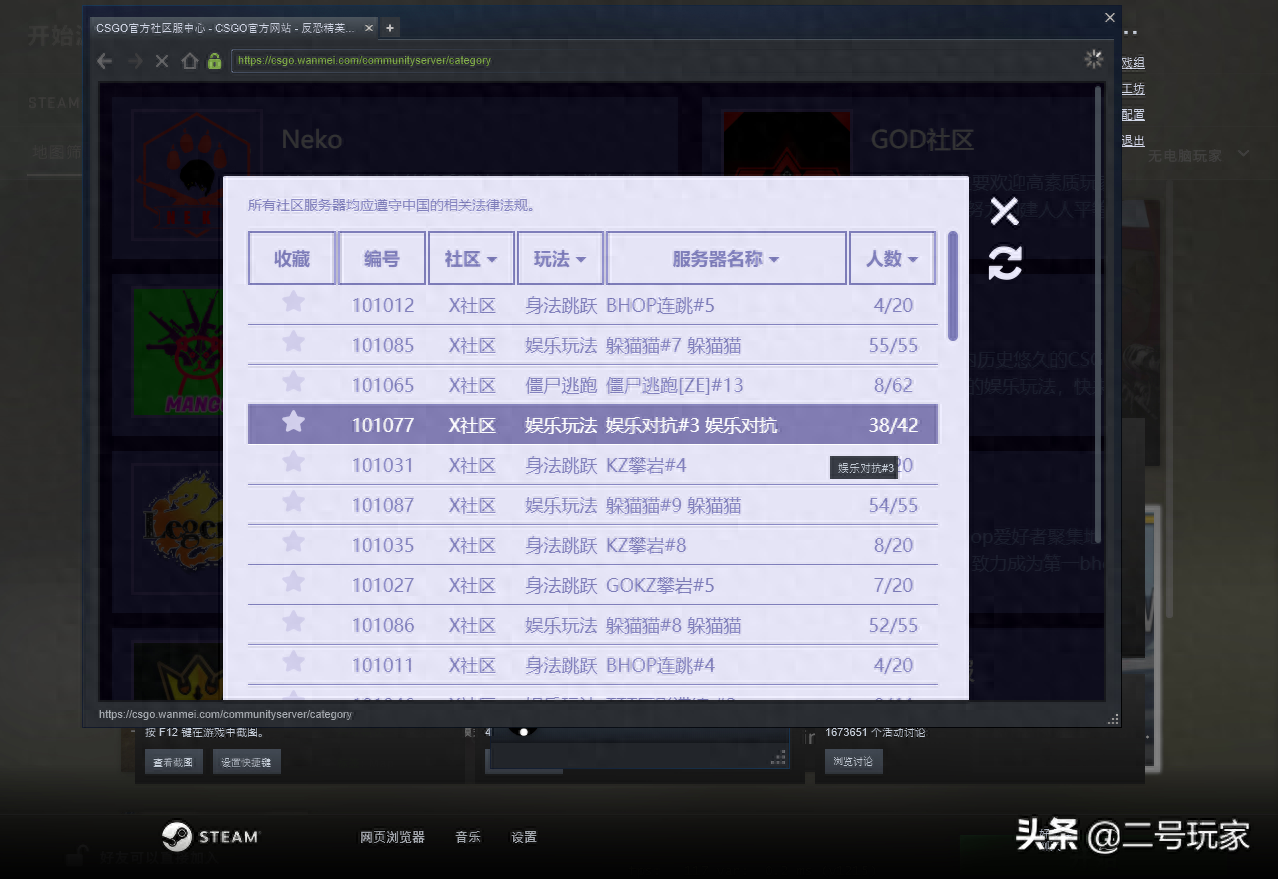Click the Neko community logo
Screen dimensions: 1278x879
tap(198, 175)
